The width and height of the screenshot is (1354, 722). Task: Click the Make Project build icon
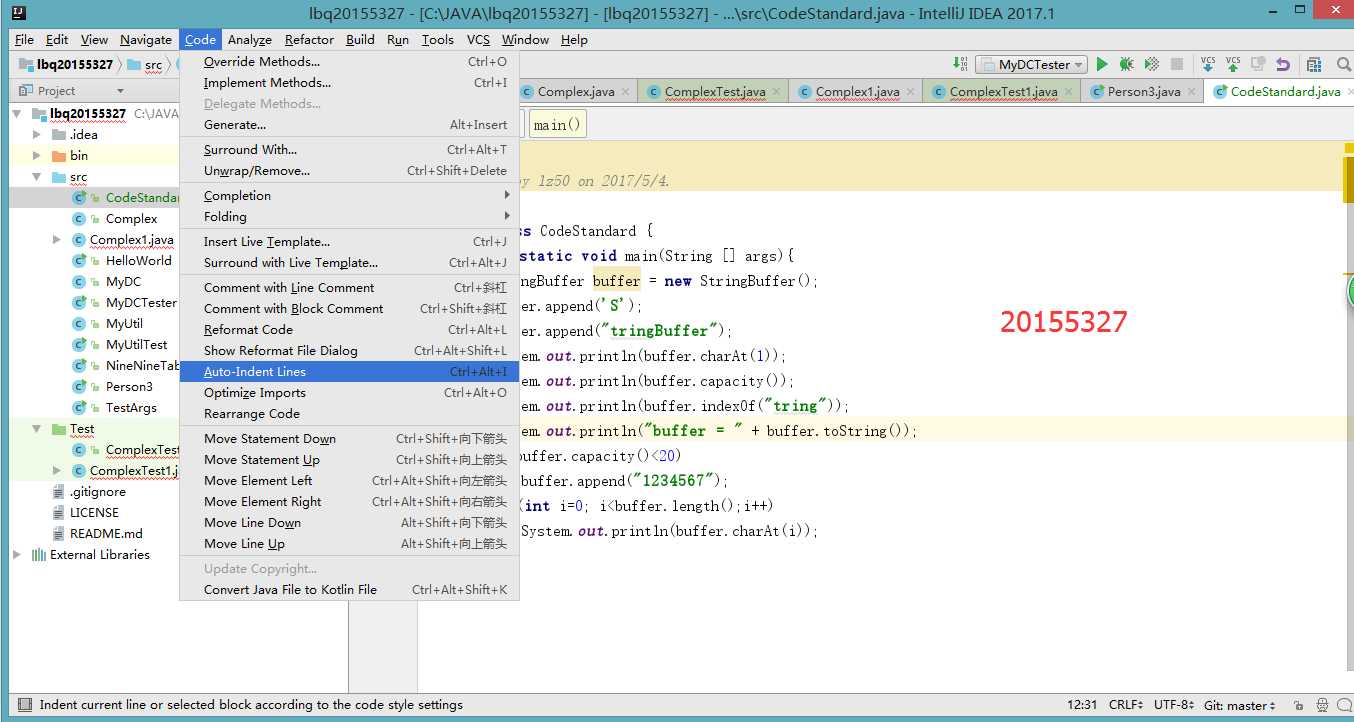(x=961, y=64)
